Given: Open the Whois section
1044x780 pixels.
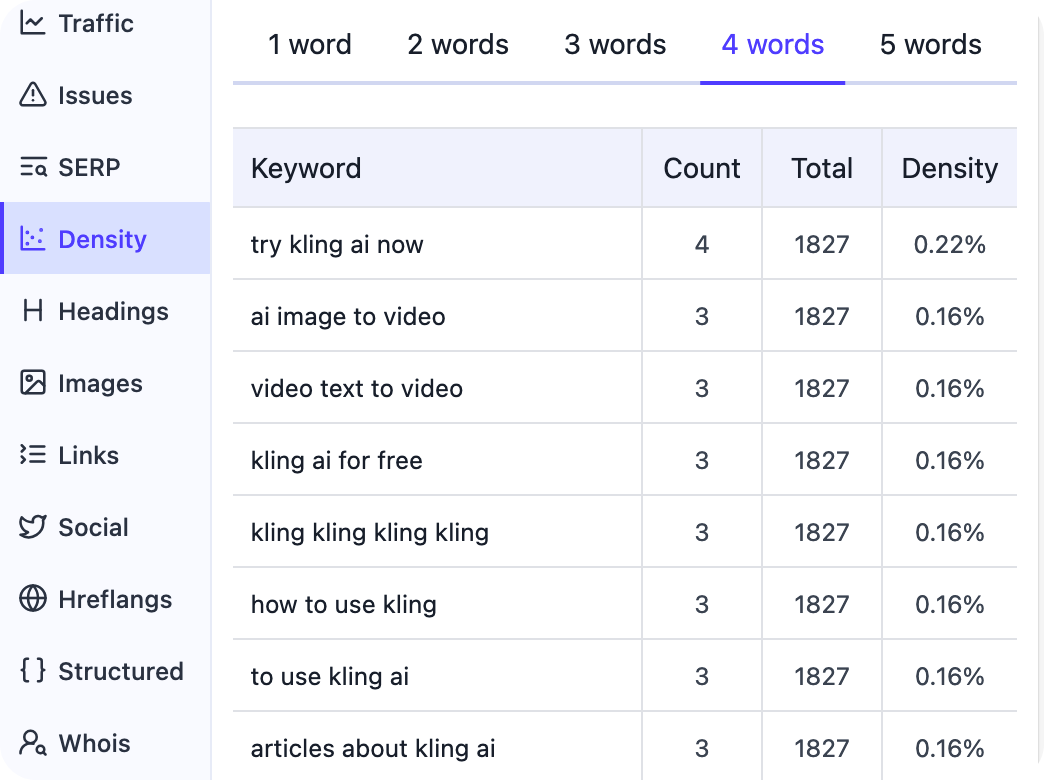Looking at the screenshot, I should pos(105,743).
